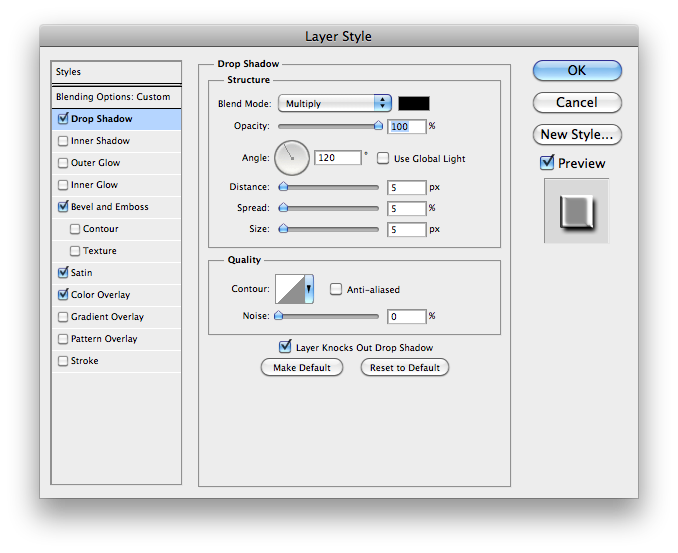Select Blending Options: Custom in the list
The height and width of the screenshot is (553, 678).
coord(113,97)
